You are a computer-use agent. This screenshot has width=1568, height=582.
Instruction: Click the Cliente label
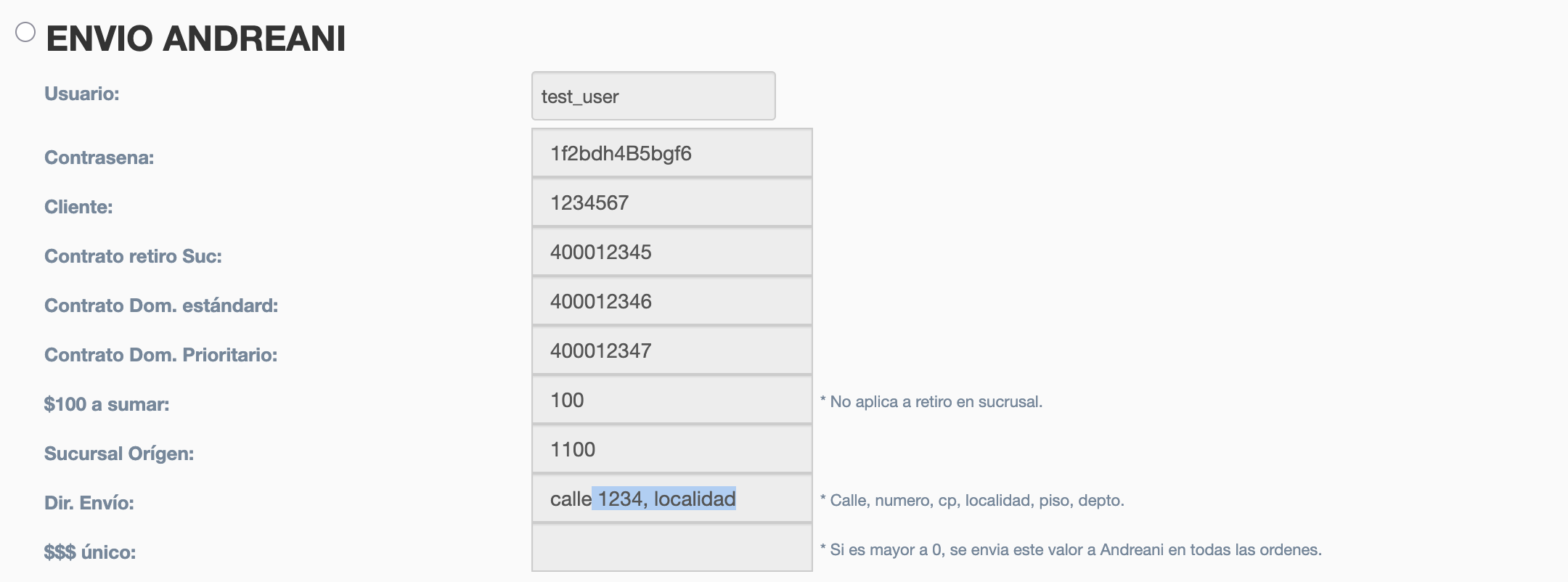pyautogui.click(x=78, y=207)
